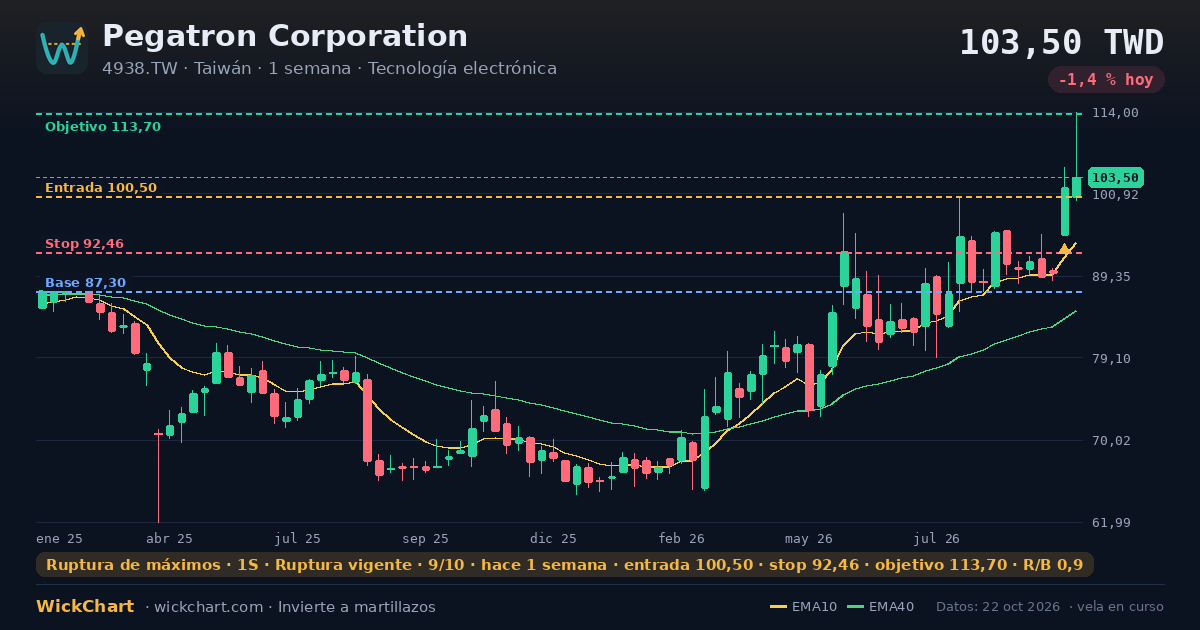Click the 'Entrada 100,50' line label

101,188
